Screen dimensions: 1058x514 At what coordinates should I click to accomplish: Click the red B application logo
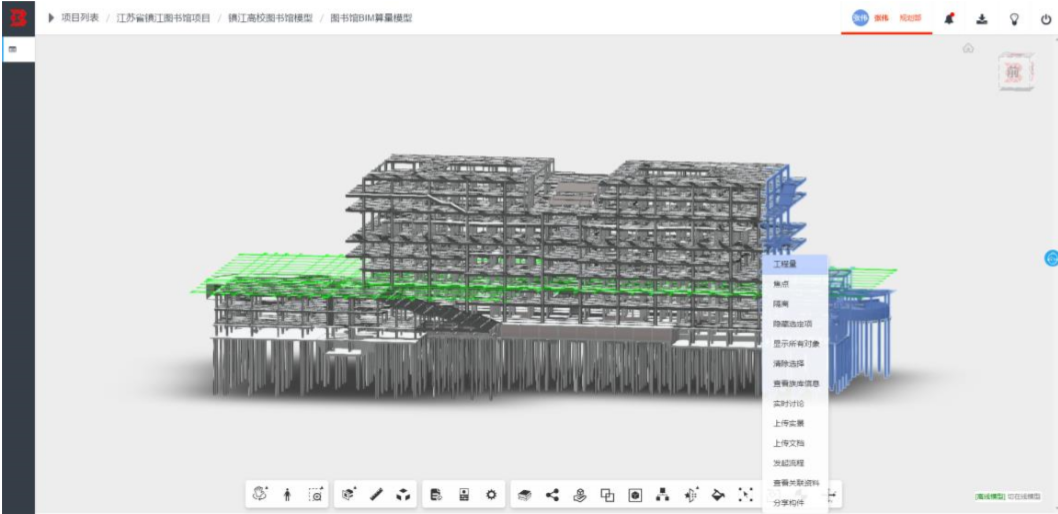18,18
